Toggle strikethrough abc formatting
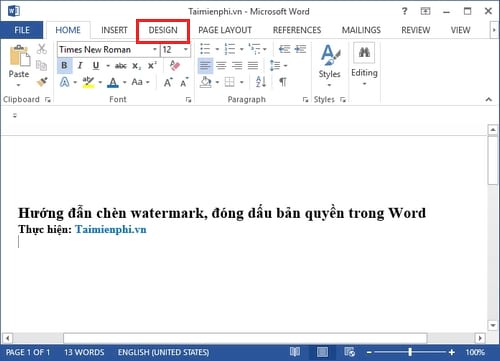This screenshot has width=500, height=361. pyautogui.click(x=121, y=66)
